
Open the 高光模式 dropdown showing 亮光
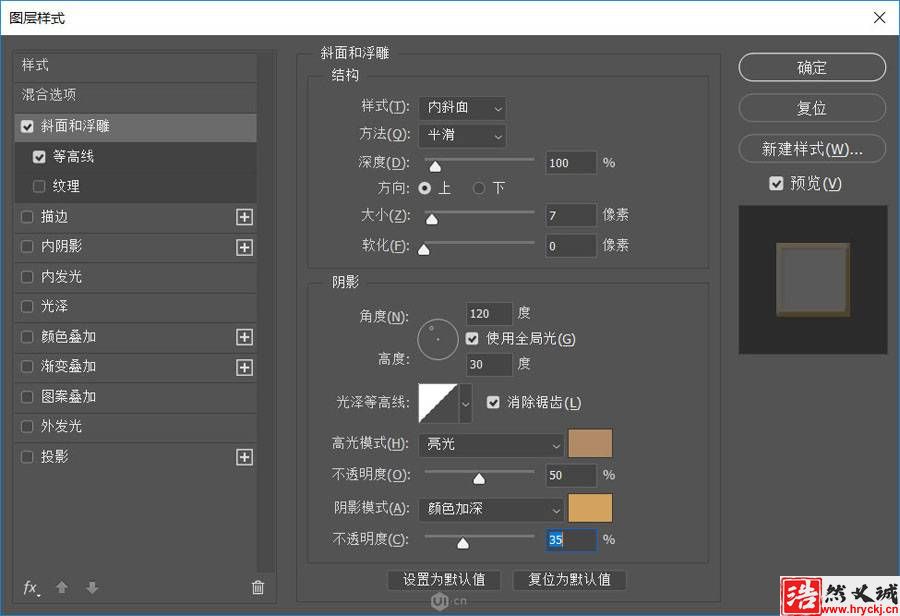(491, 445)
